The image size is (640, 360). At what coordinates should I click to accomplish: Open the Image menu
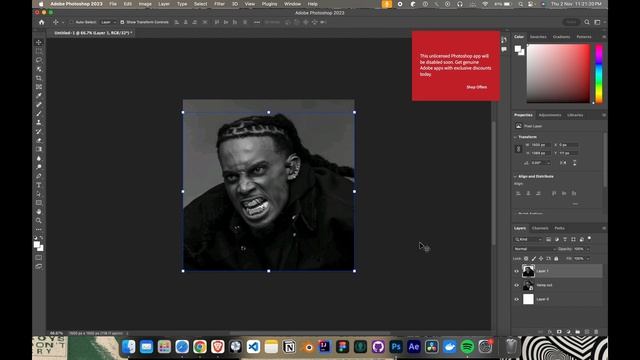145,4
